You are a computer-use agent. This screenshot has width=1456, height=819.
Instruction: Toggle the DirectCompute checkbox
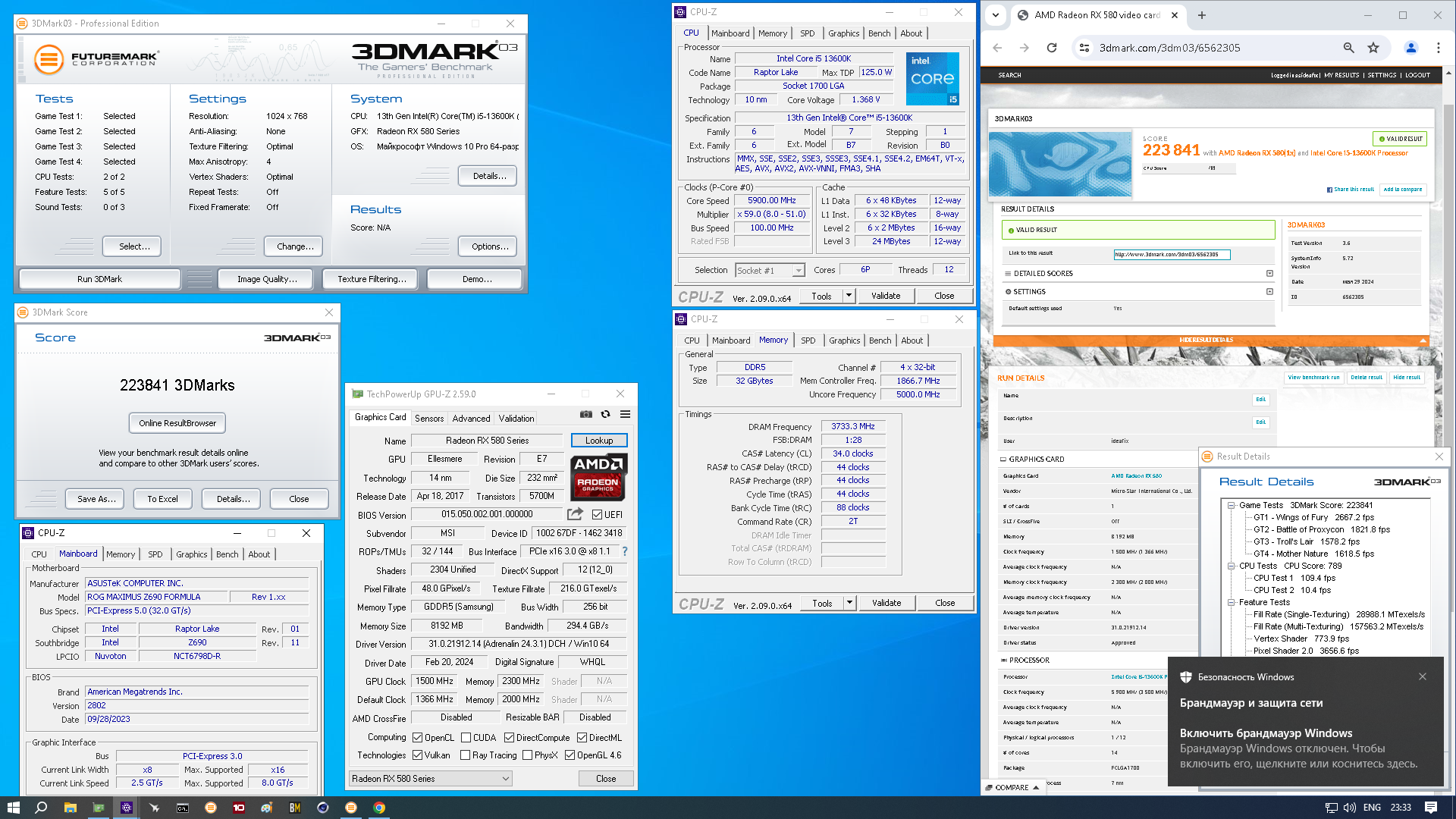coord(509,738)
